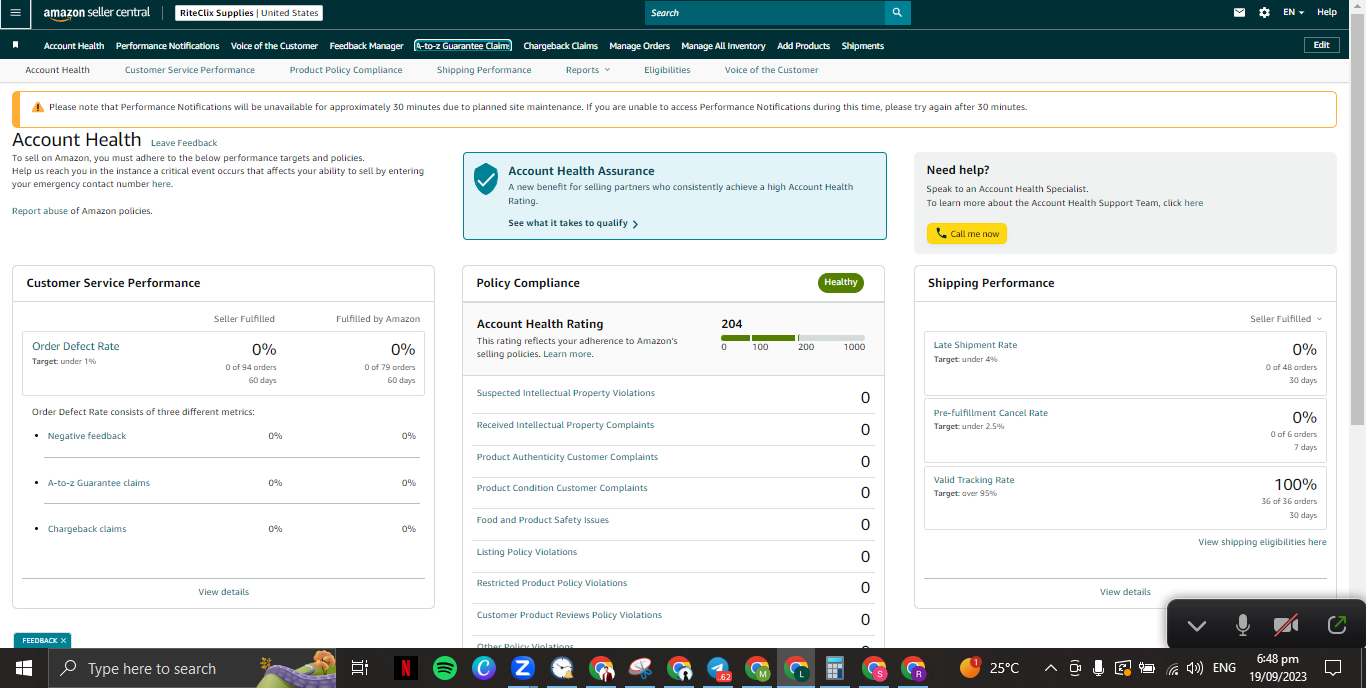The image size is (1366, 688).
Task: Open Add Products menu item
Action: tap(803, 46)
